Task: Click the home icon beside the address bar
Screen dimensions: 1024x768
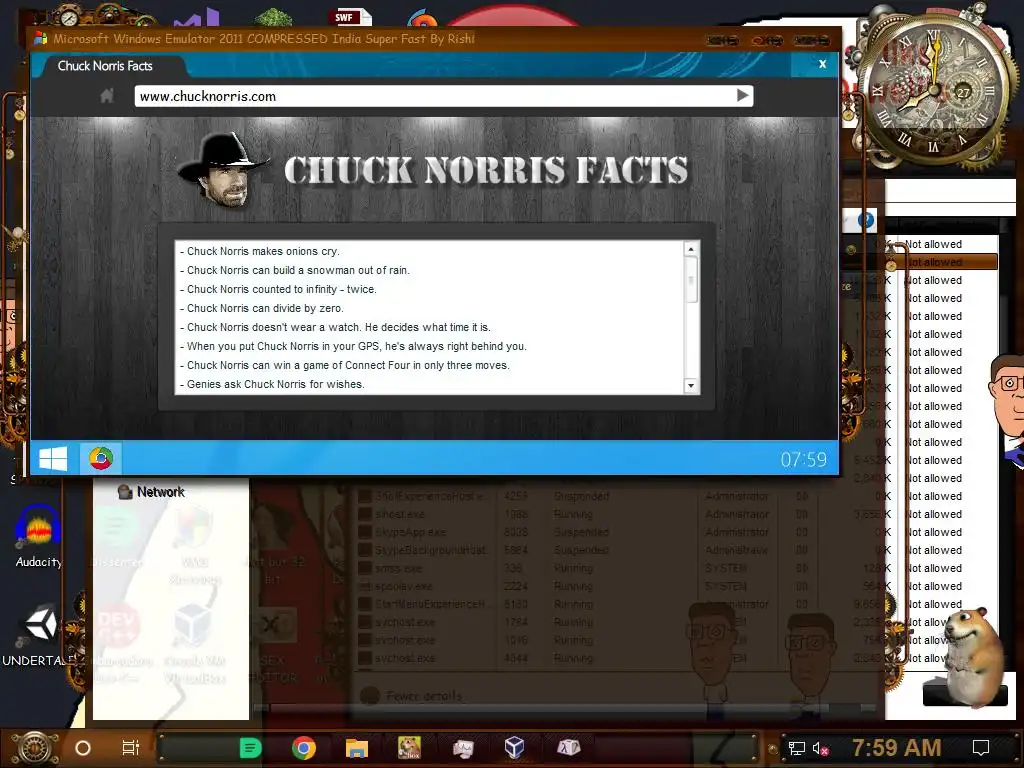Action: point(107,96)
